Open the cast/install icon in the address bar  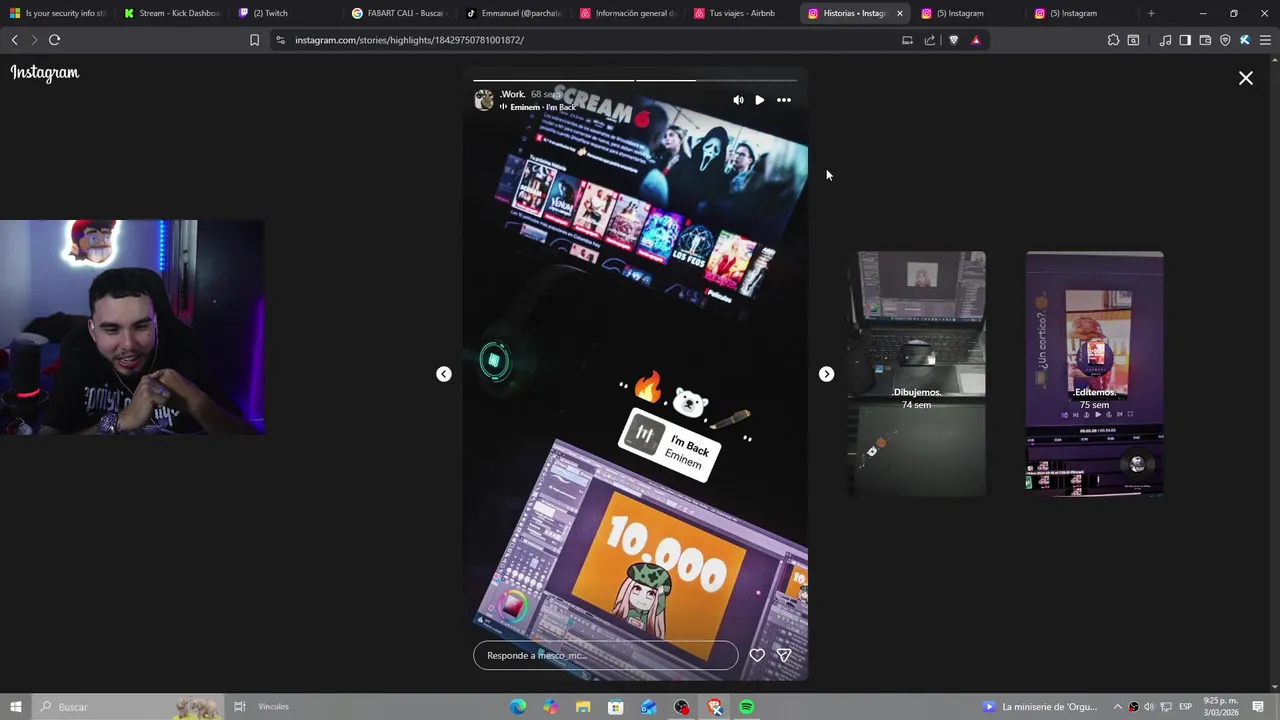(x=907, y=40)
